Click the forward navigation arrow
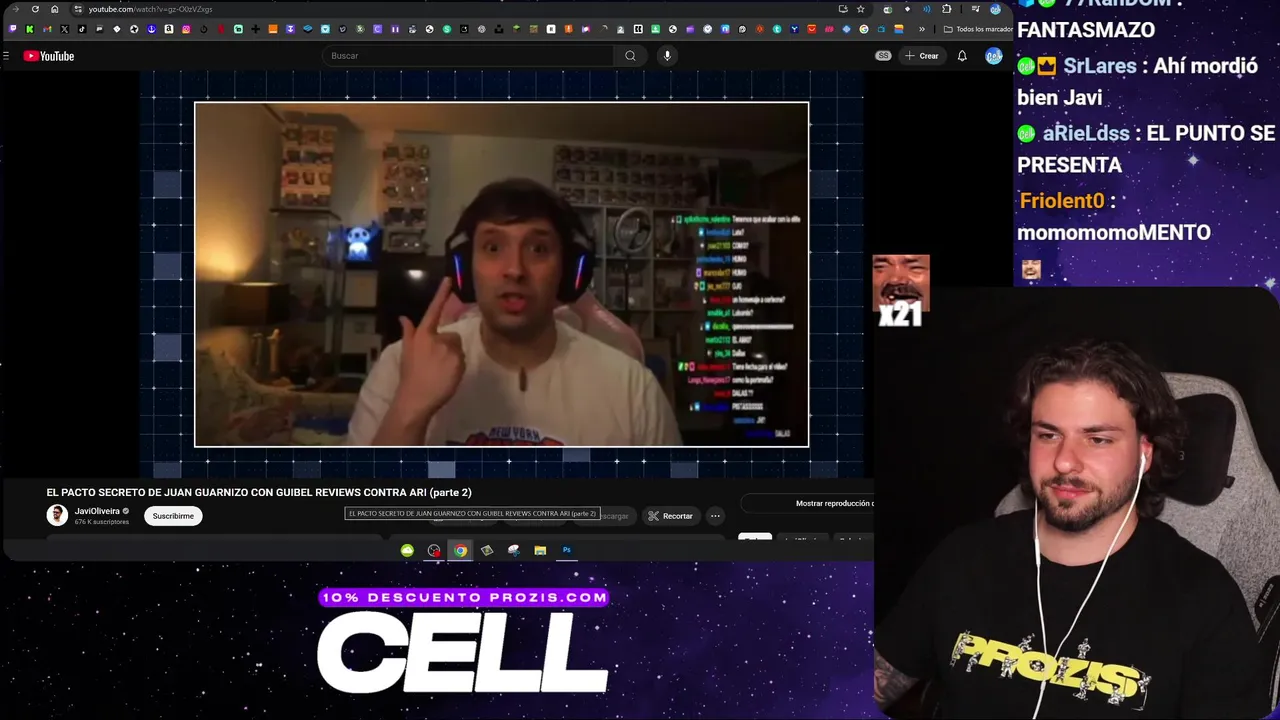 click(x=16, y=9)
